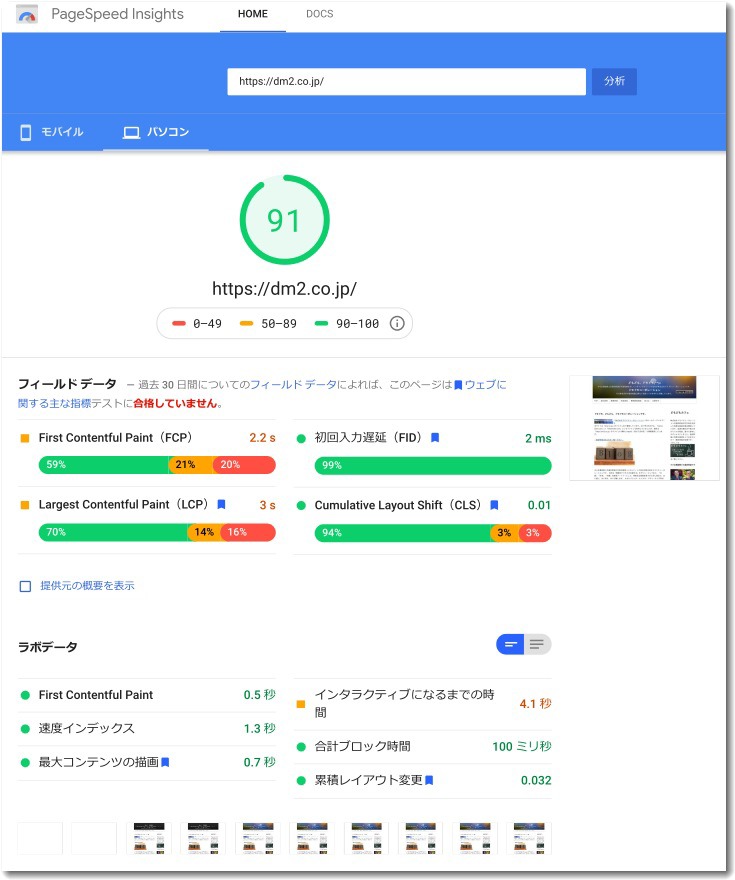Click bookmark icon next to Largest Contentful Paint

(x=221, y=505)
